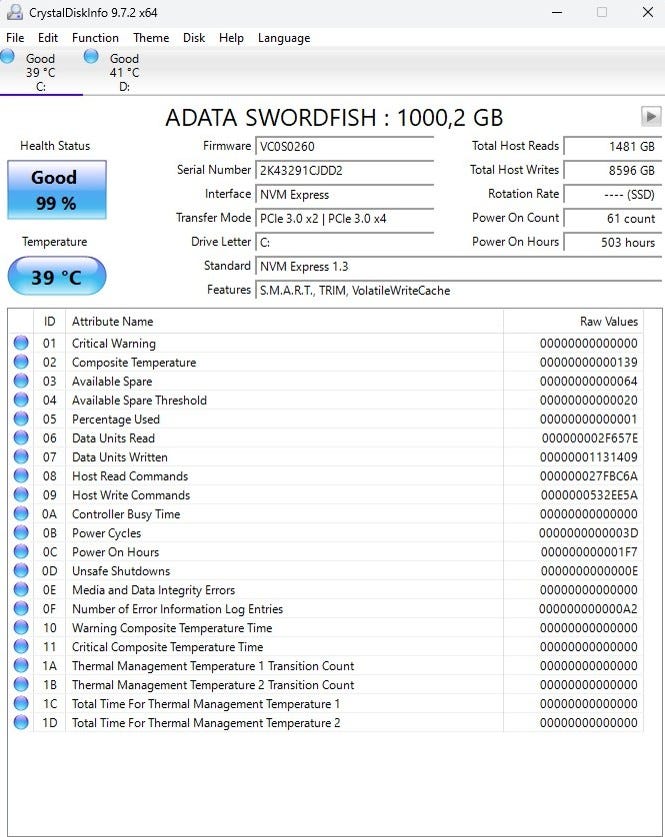Open the Theme menu

(x=151, y=38)
